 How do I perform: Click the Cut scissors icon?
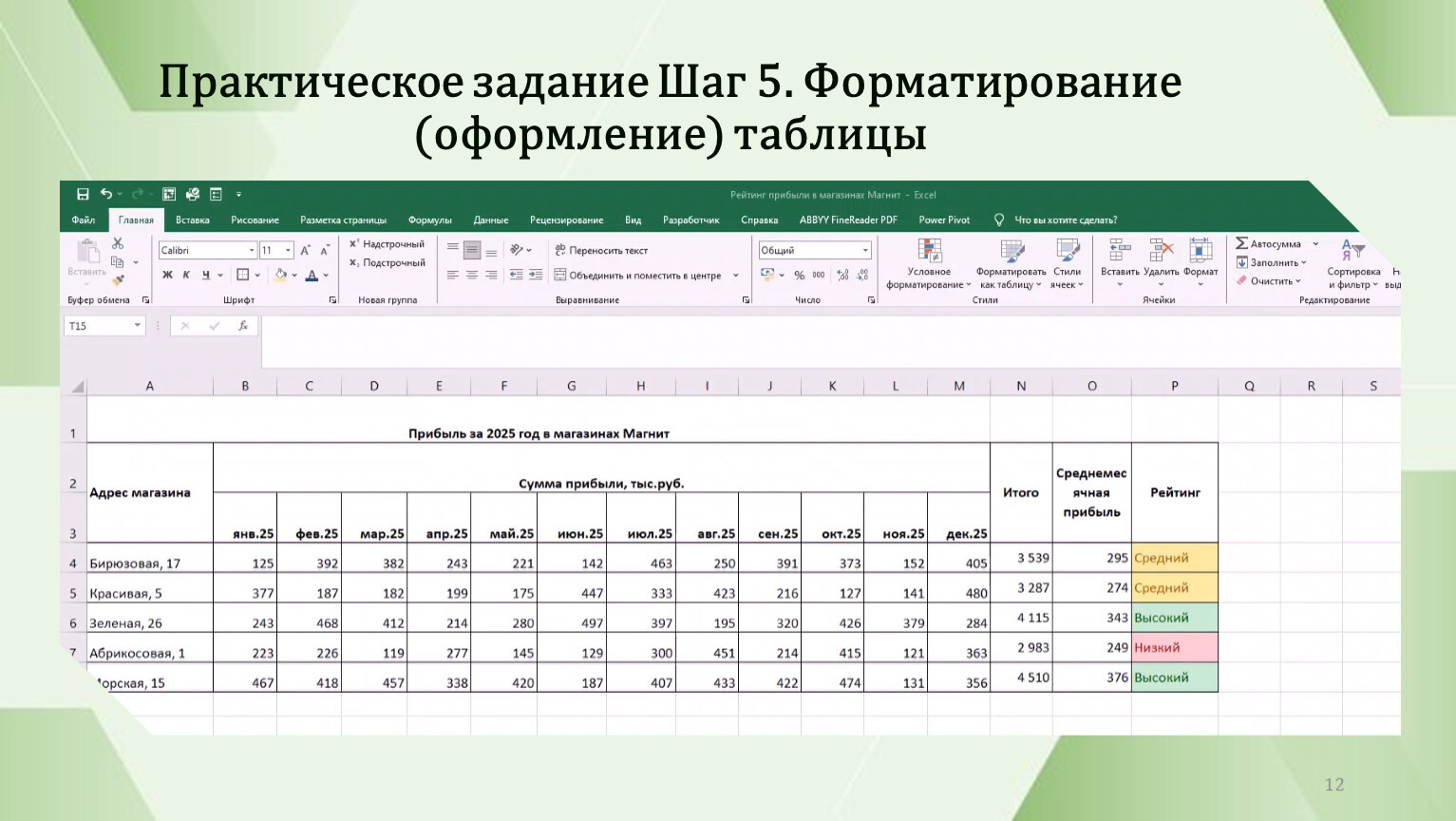pos(118,244)
